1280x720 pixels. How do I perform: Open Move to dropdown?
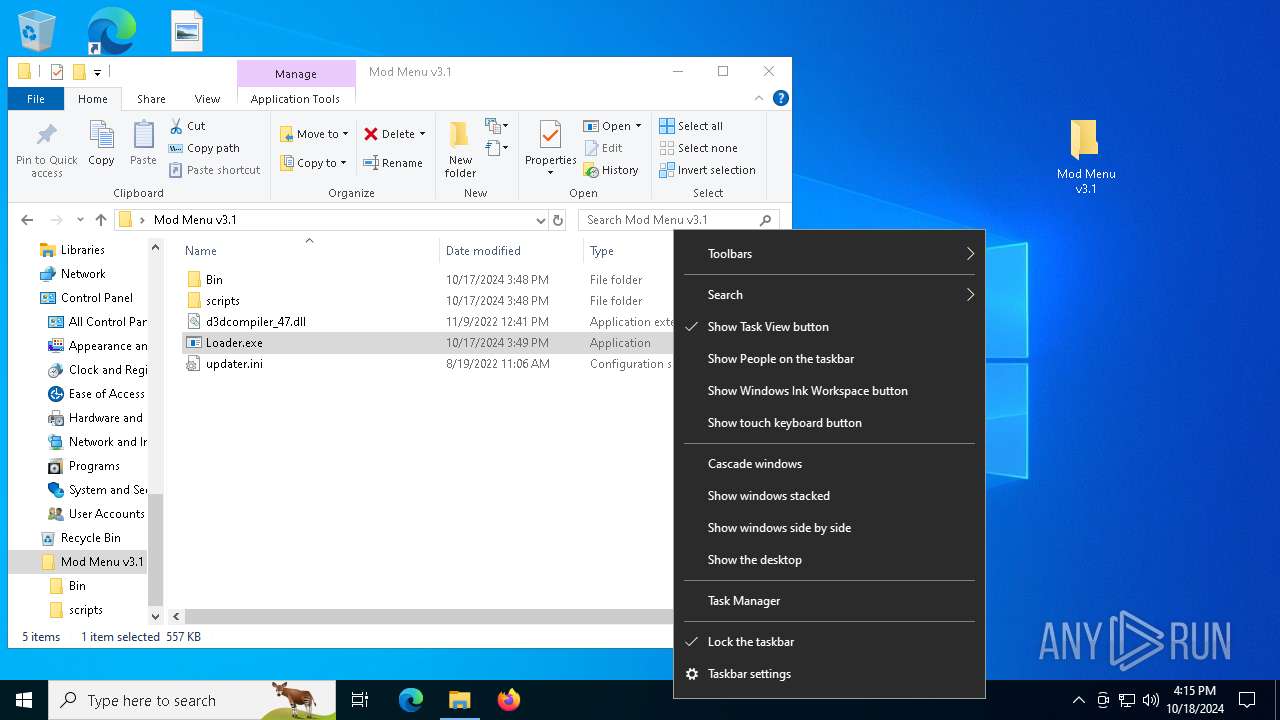(x=314, y=134)
